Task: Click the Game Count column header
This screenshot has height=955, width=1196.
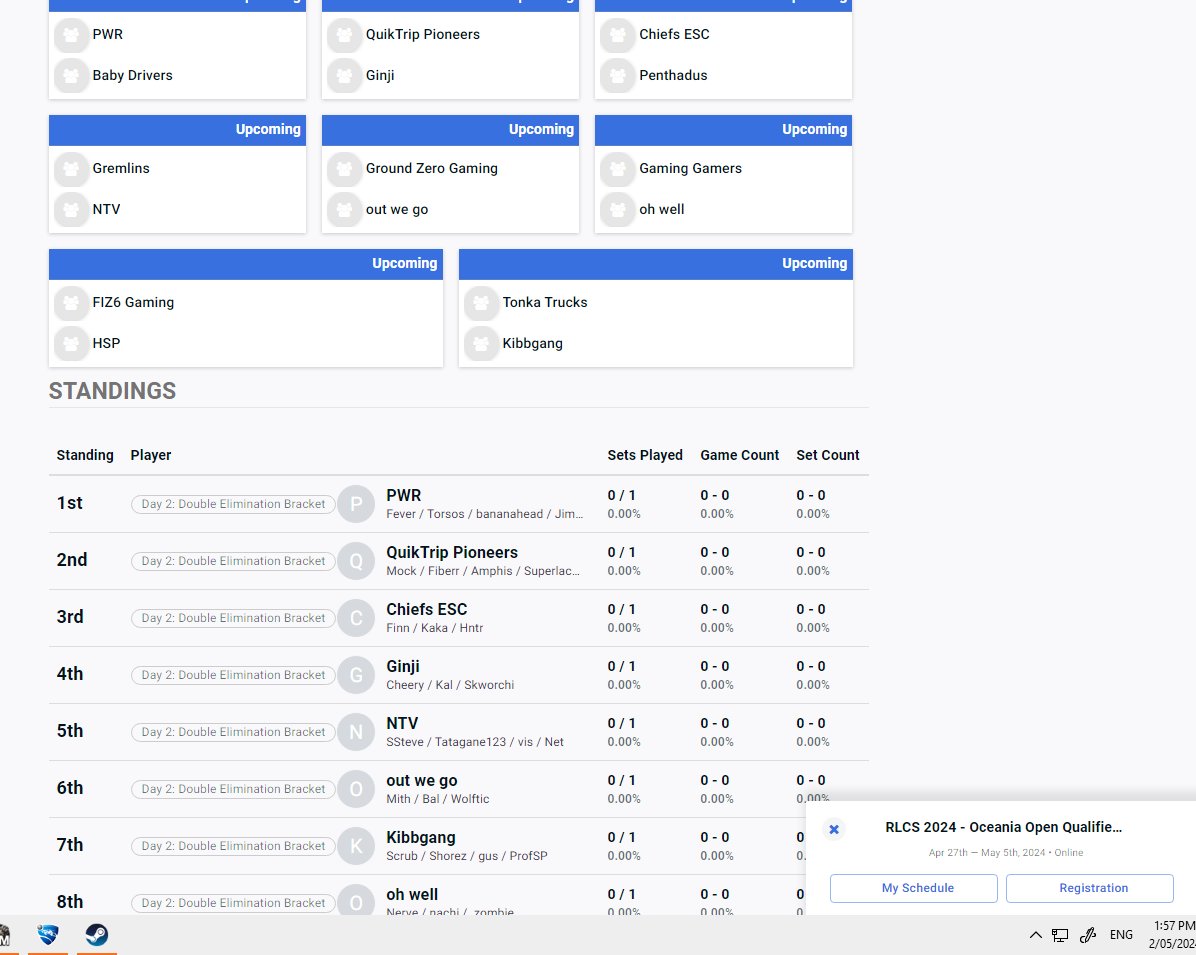Action: (x=739, y=455)
